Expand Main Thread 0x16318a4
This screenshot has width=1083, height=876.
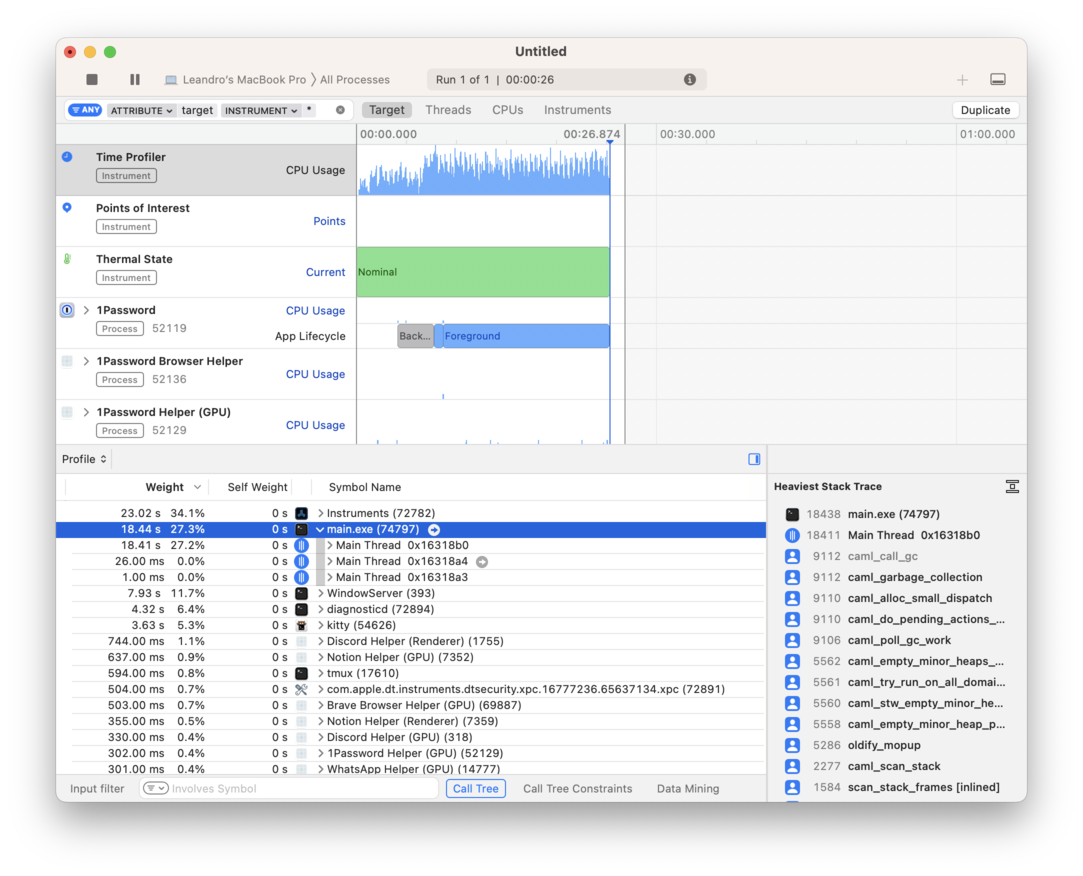point(330,562)
